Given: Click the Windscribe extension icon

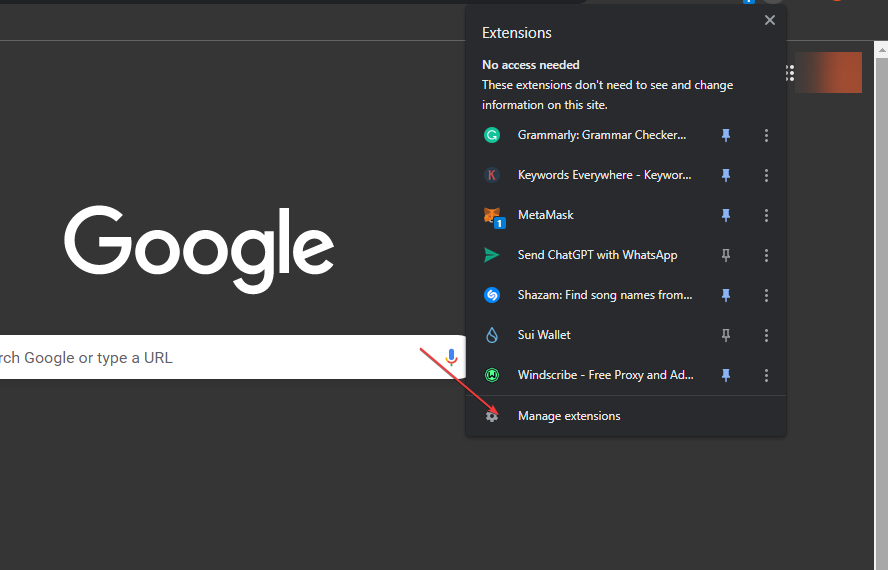Looking at the screenshot, I should pos(492,375).
